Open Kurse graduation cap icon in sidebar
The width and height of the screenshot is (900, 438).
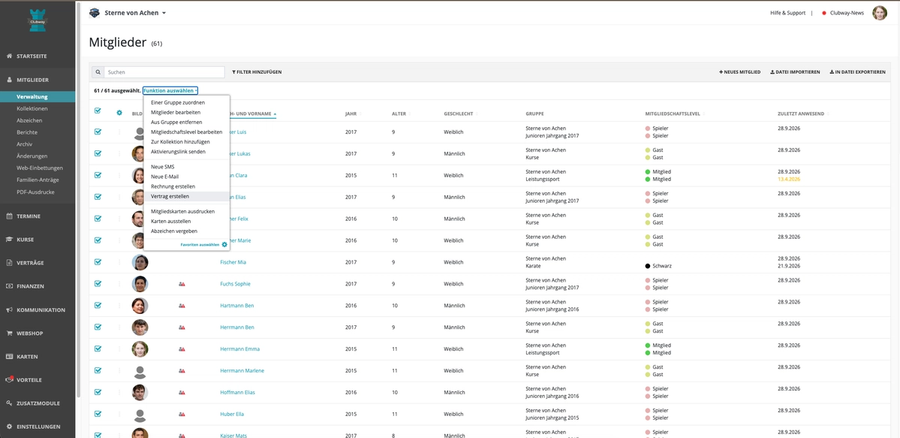click(x=9, y=239)
